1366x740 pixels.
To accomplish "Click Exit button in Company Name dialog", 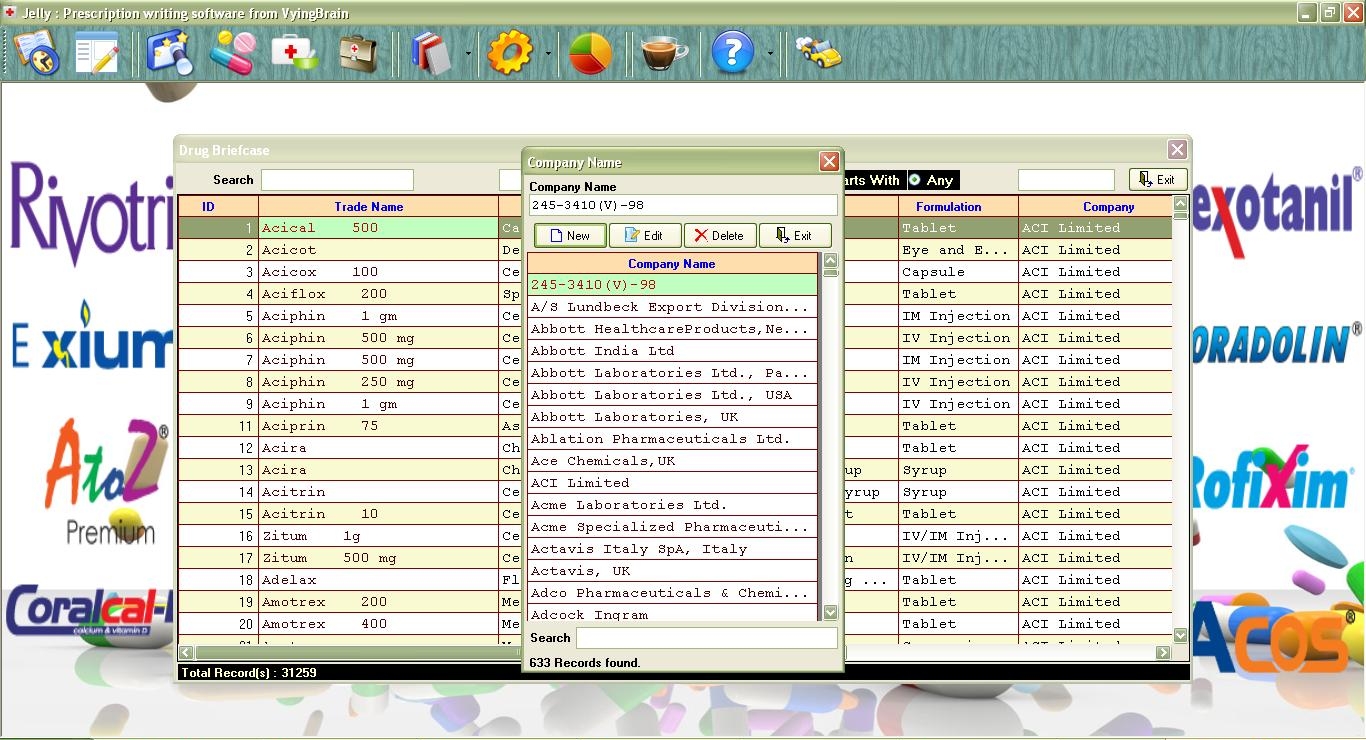I will 795,236.
